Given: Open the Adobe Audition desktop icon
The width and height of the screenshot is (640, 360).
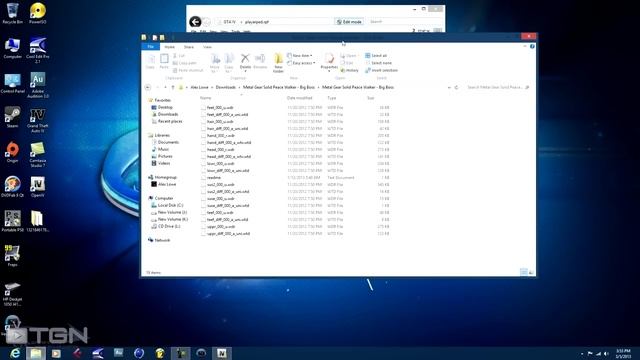Looking at the screenshot, I should 38,85.
